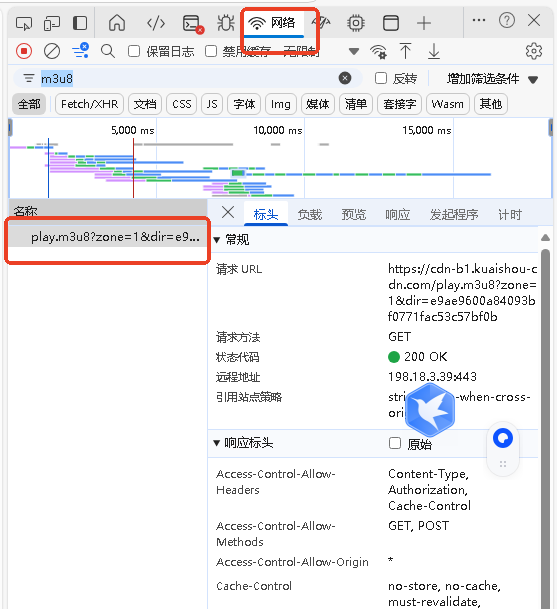Viewport: 557px width, 609px height.
Task: Click the timeline overview left handle
Action: click(10, 128)
